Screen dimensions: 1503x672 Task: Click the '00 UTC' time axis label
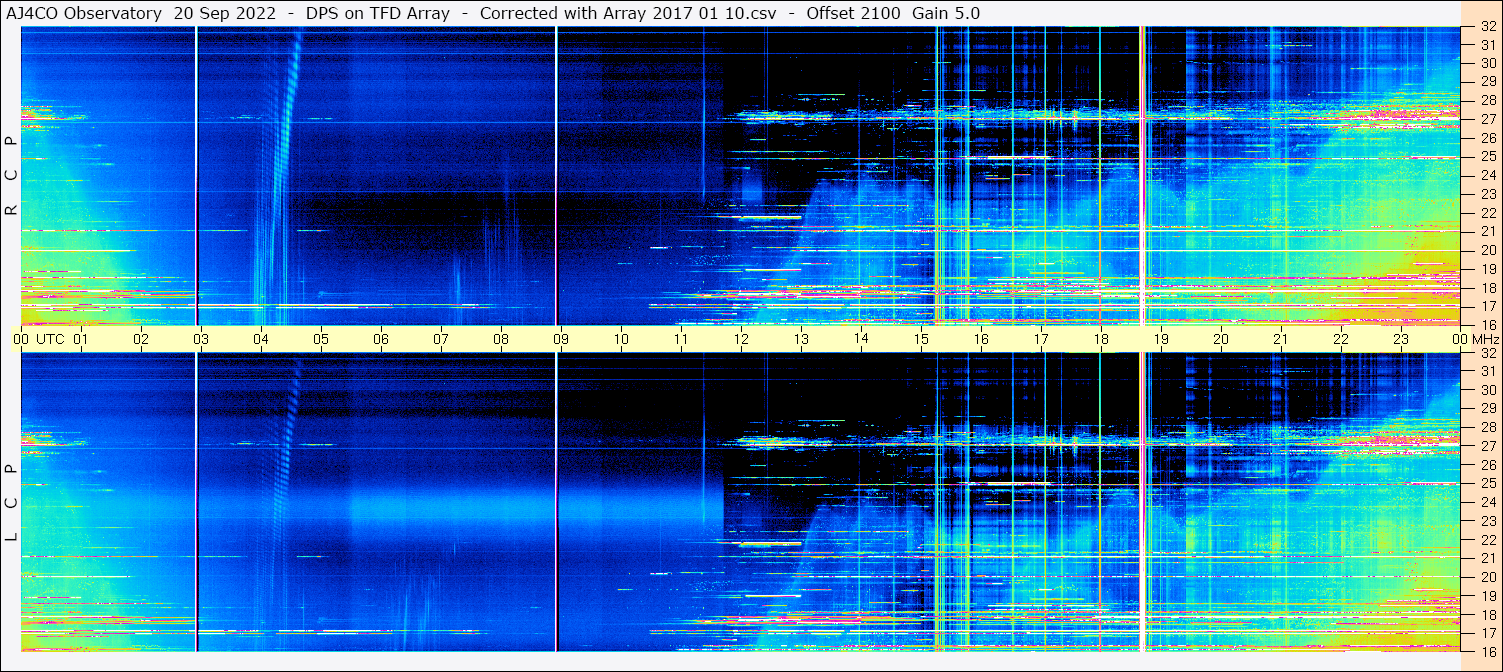click(x=38, y=339)
